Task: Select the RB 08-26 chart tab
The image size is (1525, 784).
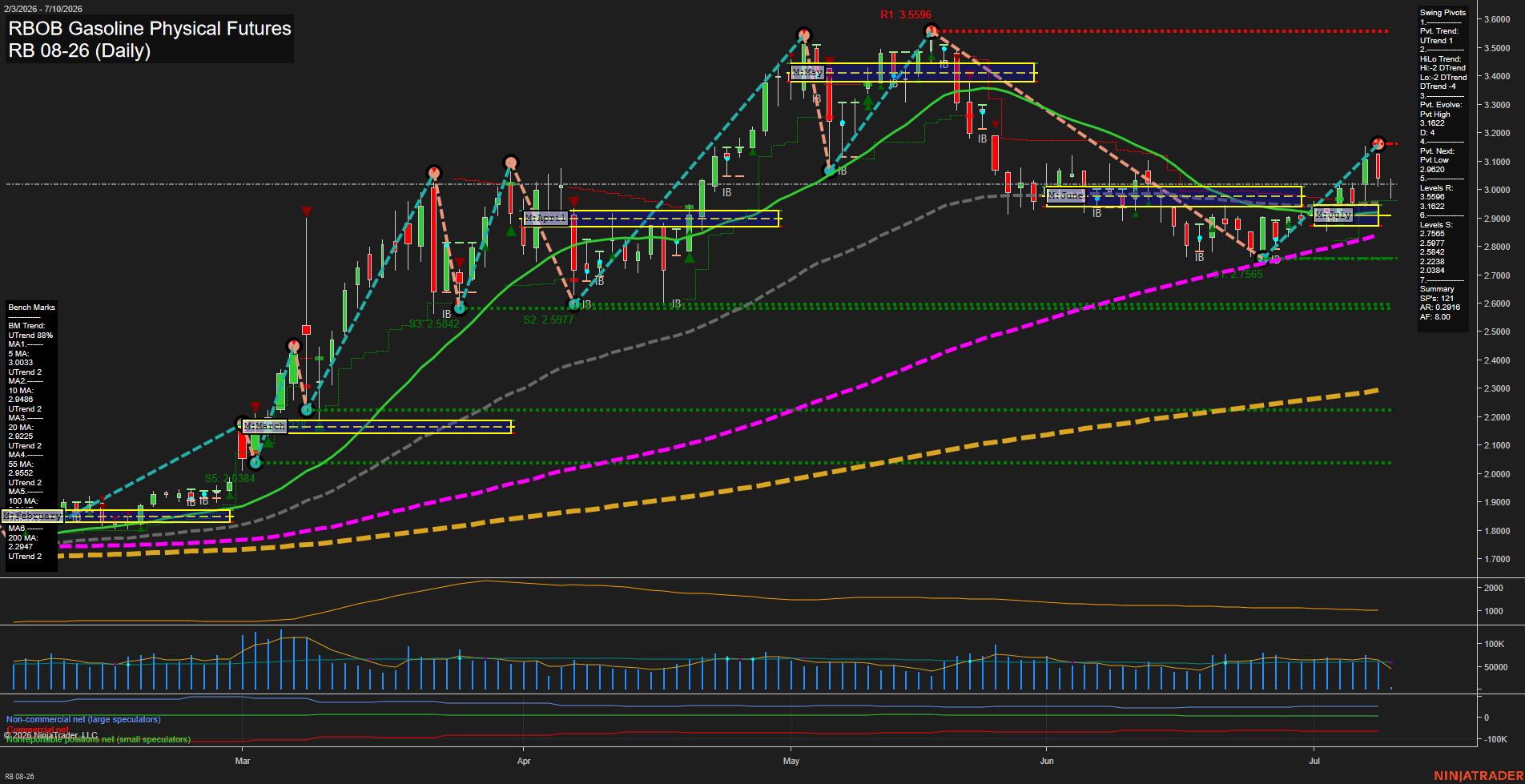Action: coord(19,777)
